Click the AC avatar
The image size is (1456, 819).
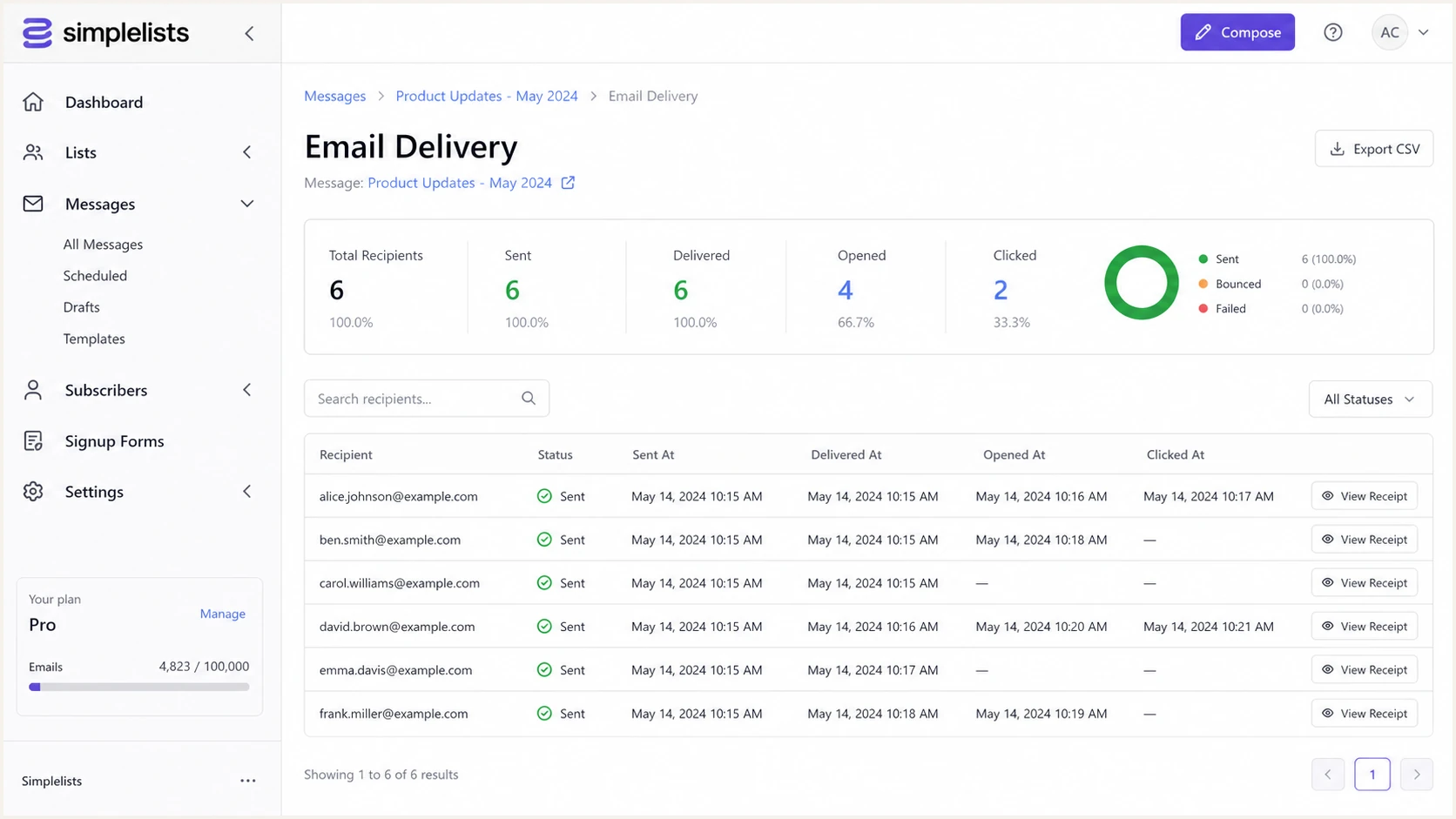click(1390, 32)
